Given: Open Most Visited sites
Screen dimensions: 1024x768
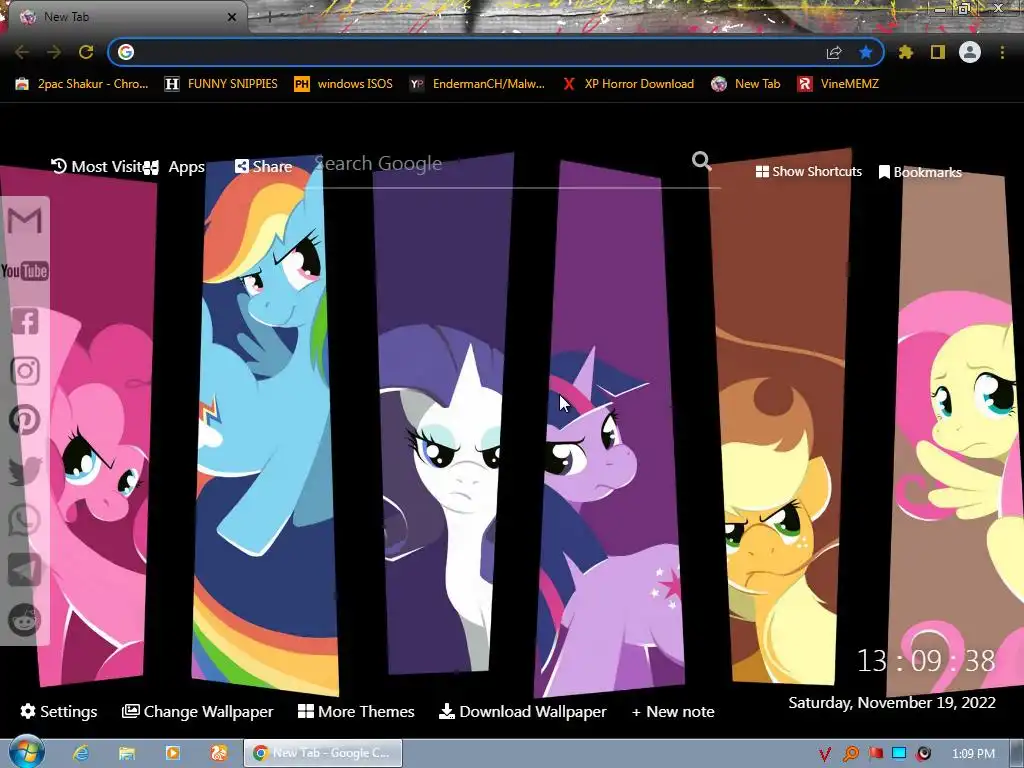Looking at the screenshot, I should [97, 167].
